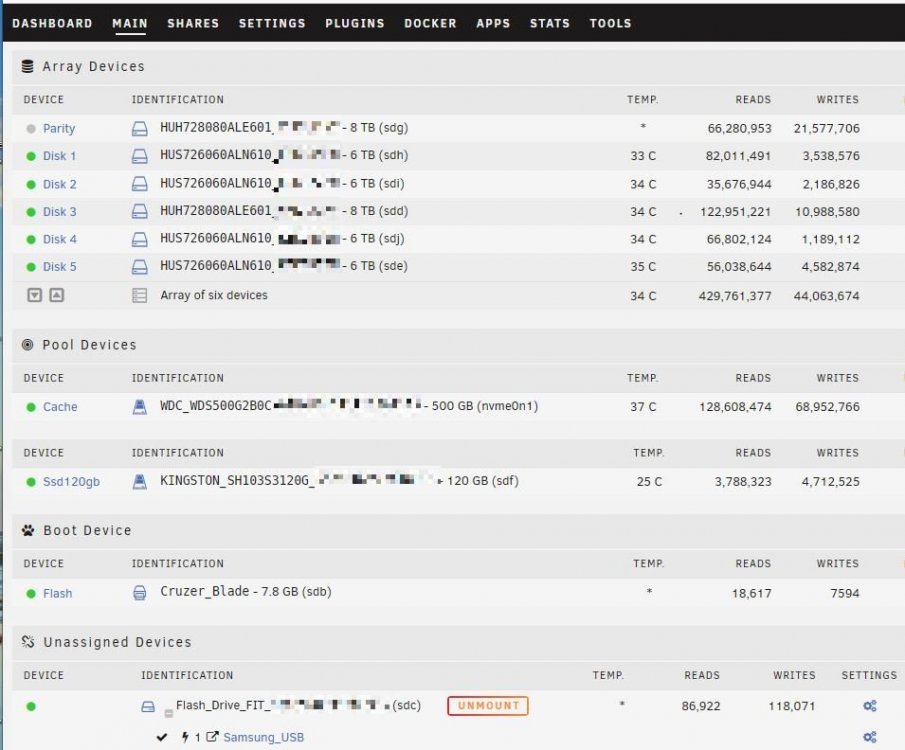905x750 pixels.
Task: Click the Cruzer_Blade flash drive icon
Action: (140, 593)
